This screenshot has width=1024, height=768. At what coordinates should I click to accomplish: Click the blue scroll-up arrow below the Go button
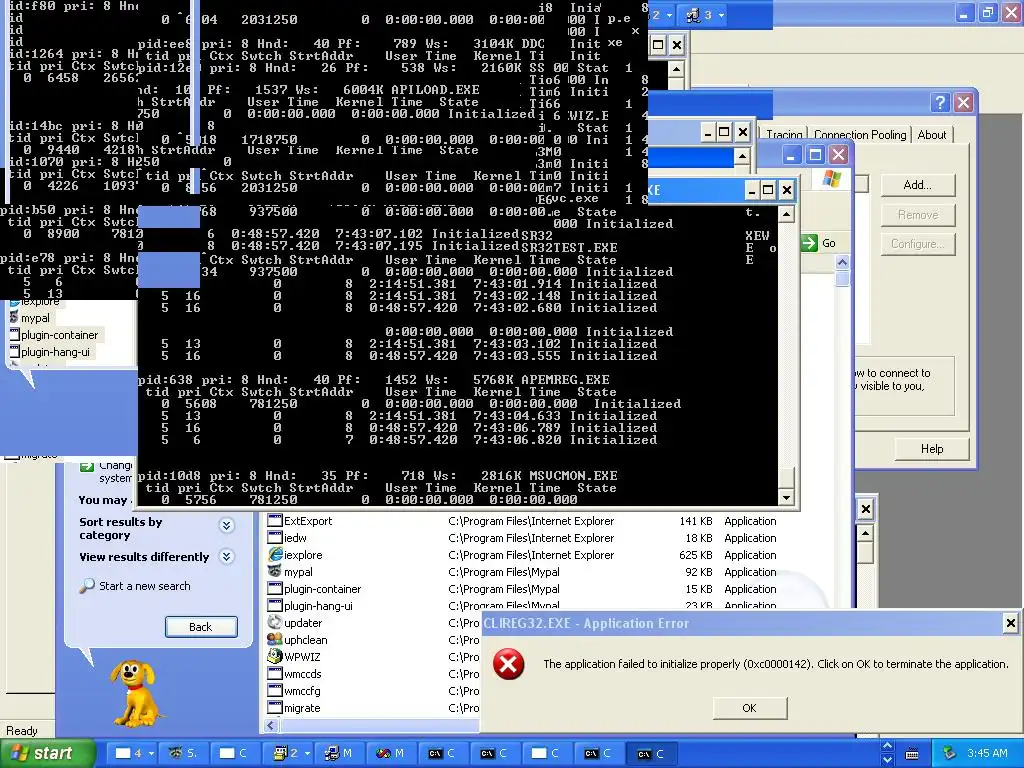click(842, 263)
